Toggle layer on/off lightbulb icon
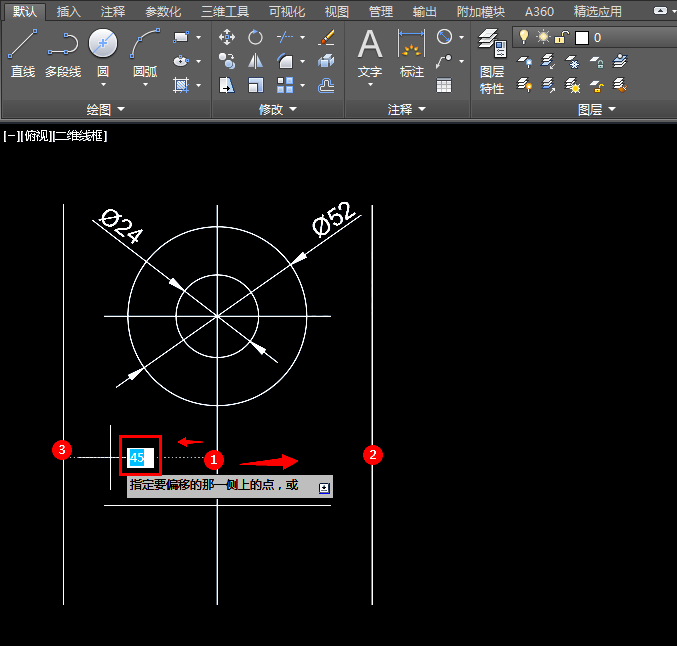Viewport: 677px width, 646px height. 523,37
